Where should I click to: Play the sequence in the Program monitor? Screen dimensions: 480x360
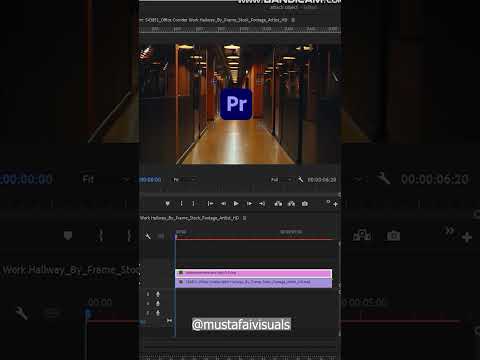tap(236, 203)
